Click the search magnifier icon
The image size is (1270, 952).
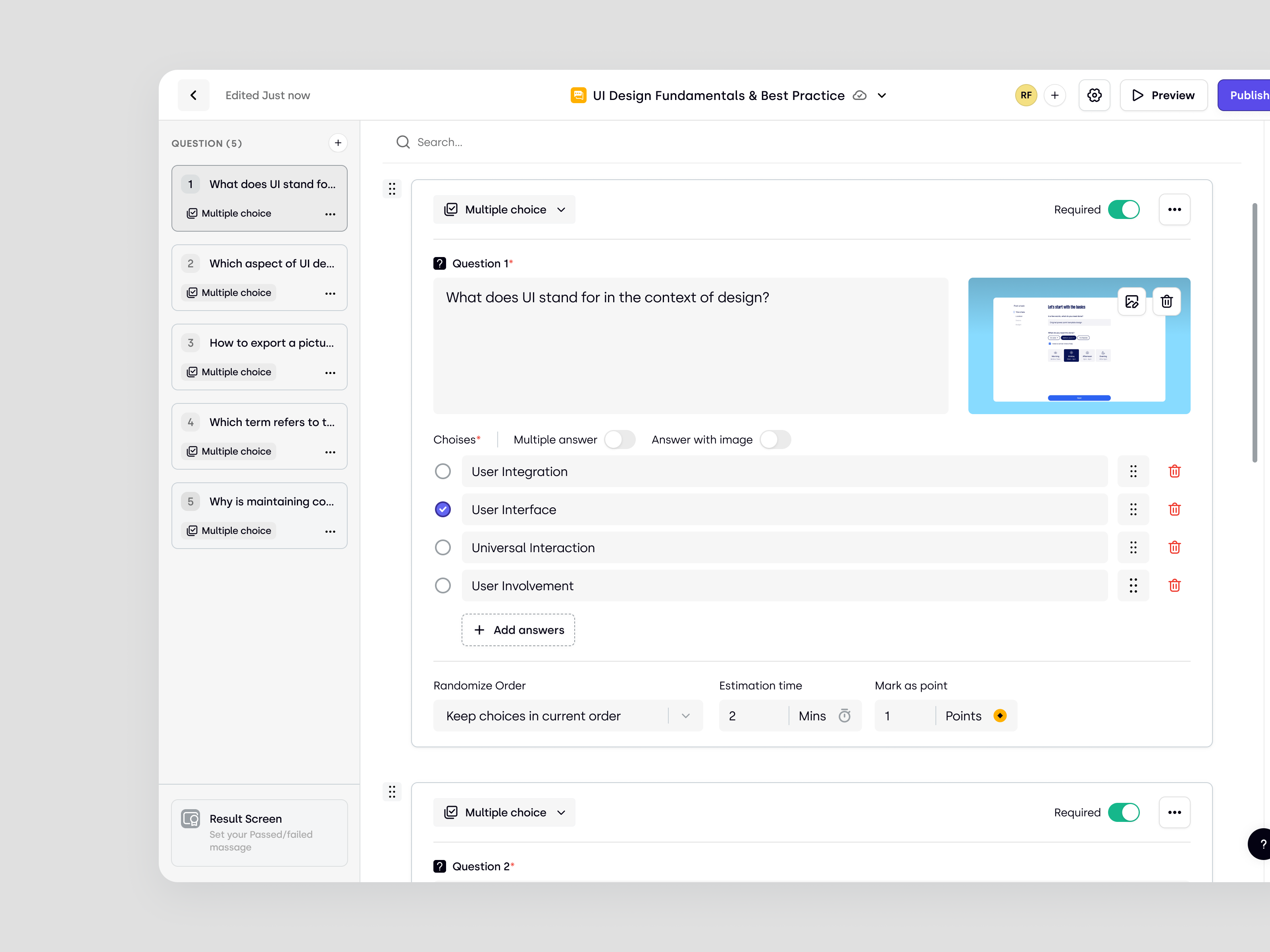tap(403, 142)
